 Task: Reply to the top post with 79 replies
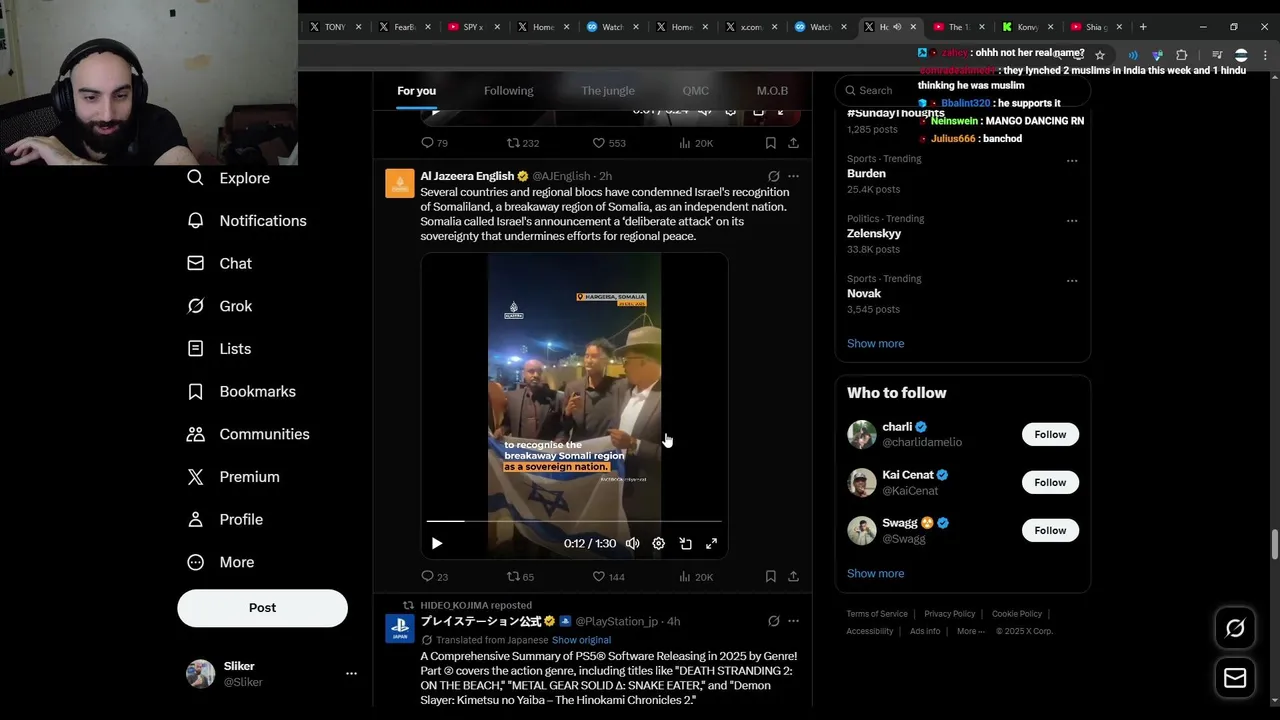(434, 143)
